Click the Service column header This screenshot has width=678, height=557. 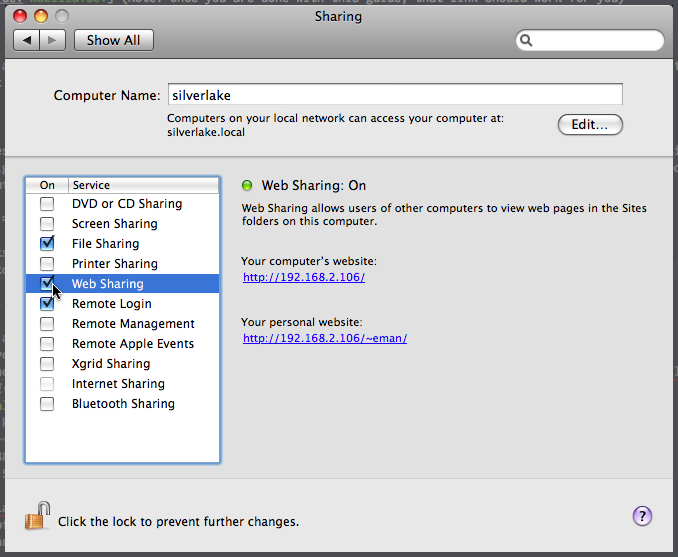pyautogui.click(x=144, y=185)
